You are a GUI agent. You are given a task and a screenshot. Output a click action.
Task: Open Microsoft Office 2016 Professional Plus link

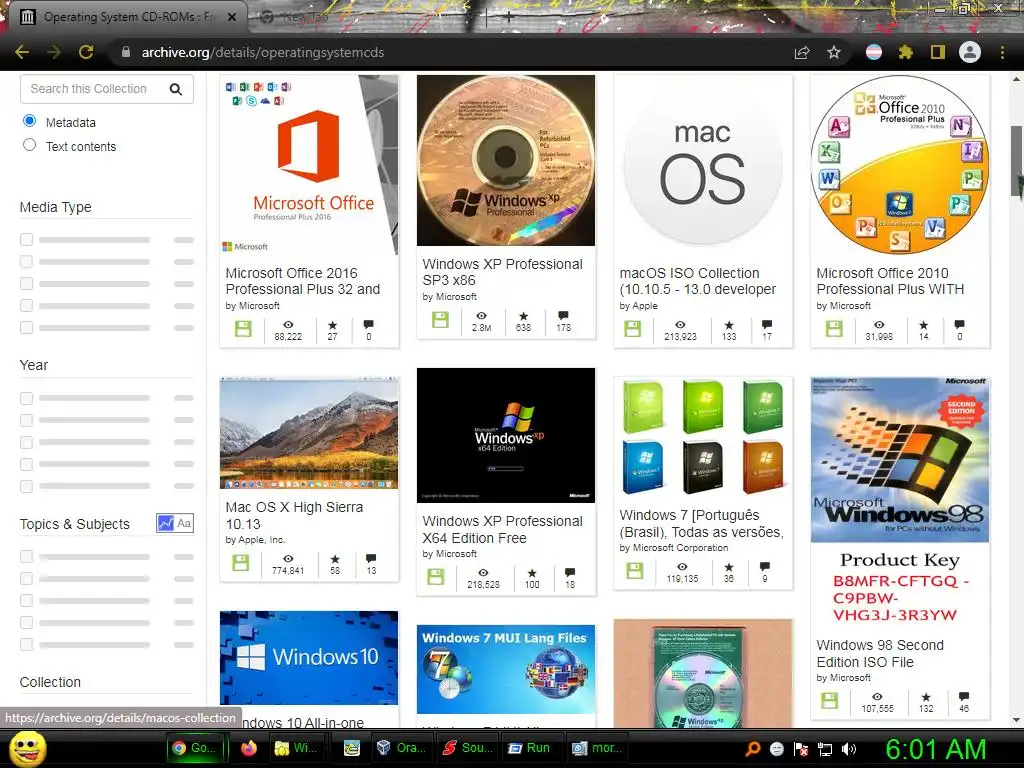pos(302,281)
